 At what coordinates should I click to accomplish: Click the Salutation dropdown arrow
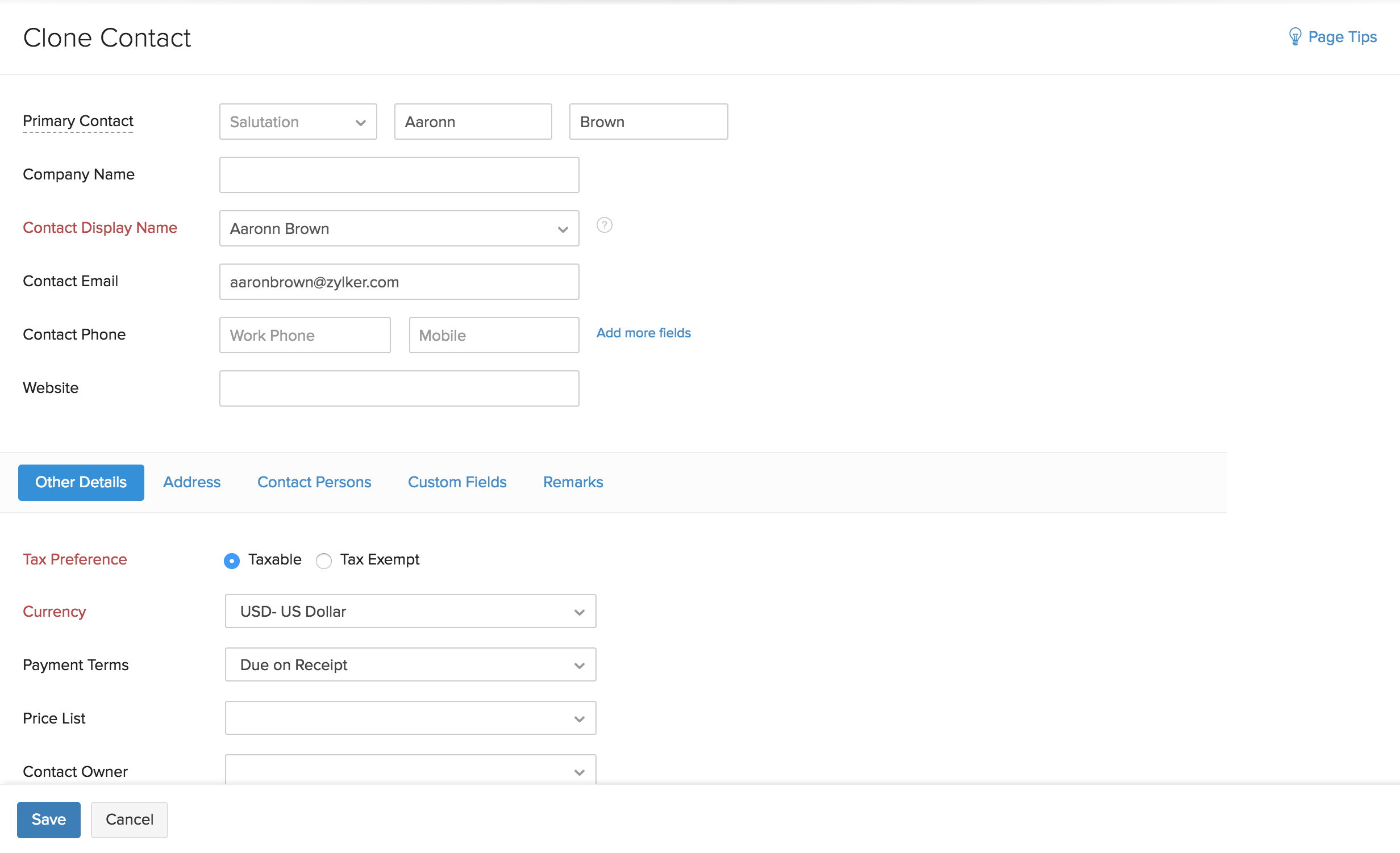tap(361, 122)
